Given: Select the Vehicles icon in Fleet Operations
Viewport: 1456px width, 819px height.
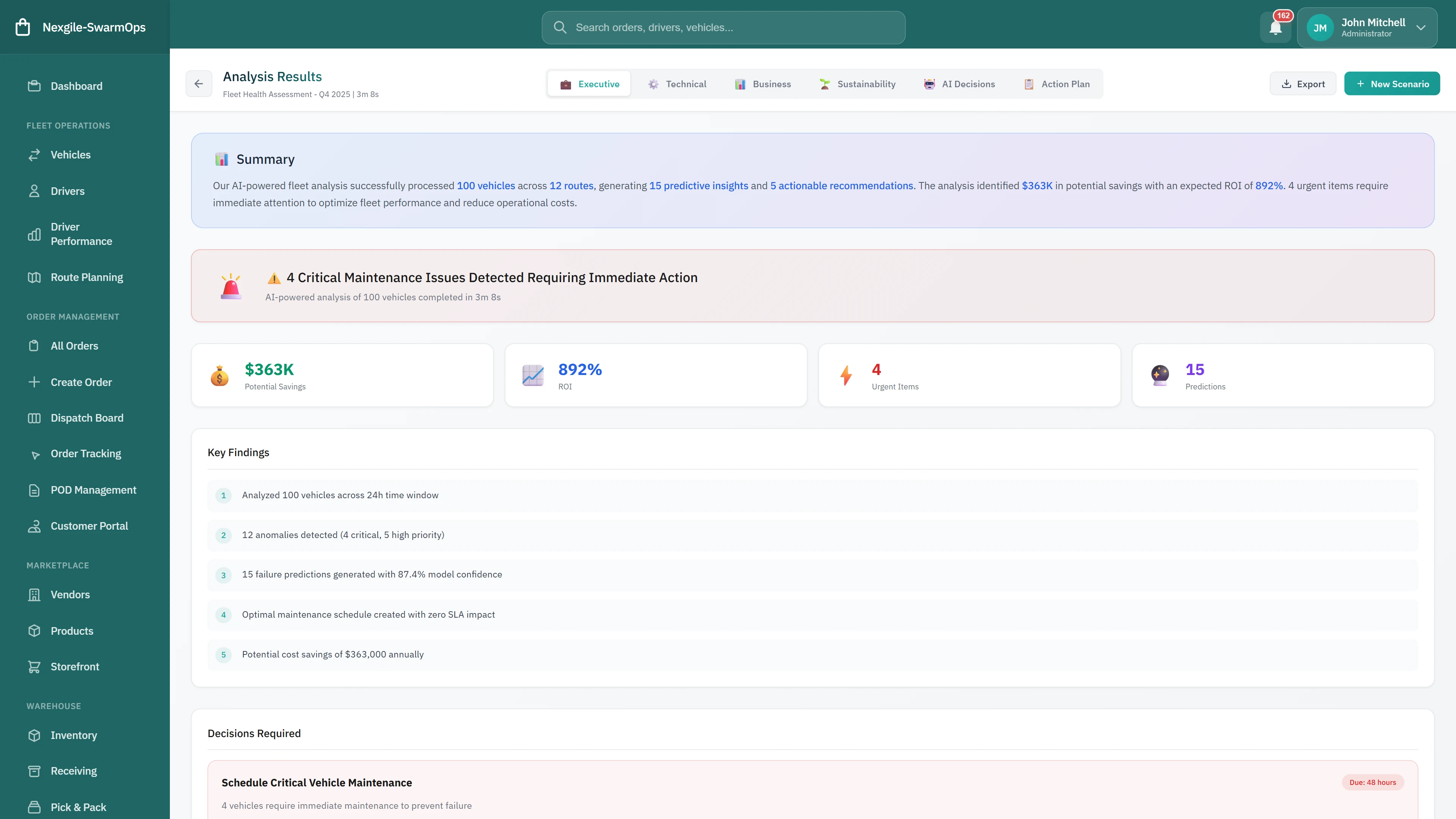Looking at the screenshot, I should (x=35, y=154).
